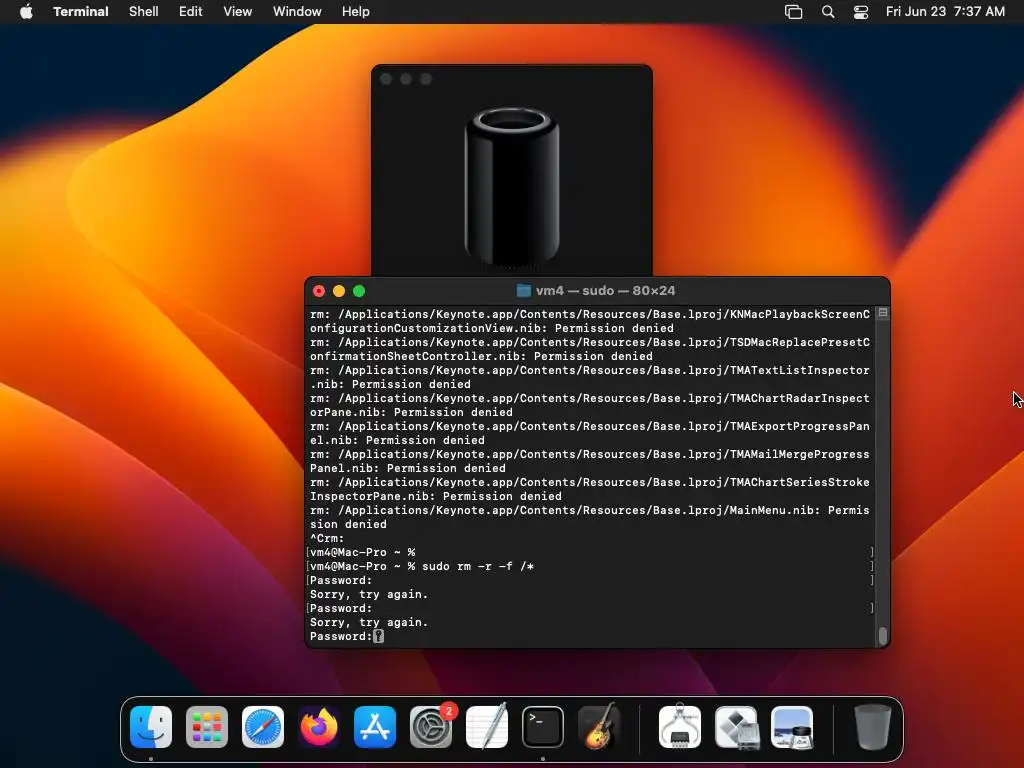The height and width of the screenshot is (768, 1024).
Task: Open Control Center in menu bar
Action: (x=861, y=12)
